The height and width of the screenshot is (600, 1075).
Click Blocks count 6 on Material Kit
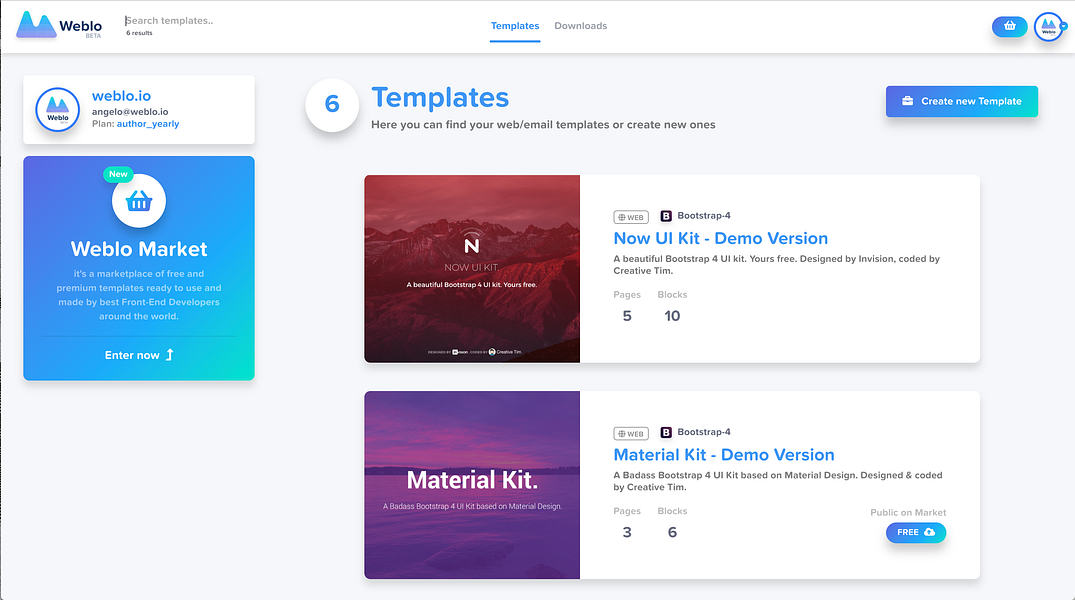tap(672, 532)
